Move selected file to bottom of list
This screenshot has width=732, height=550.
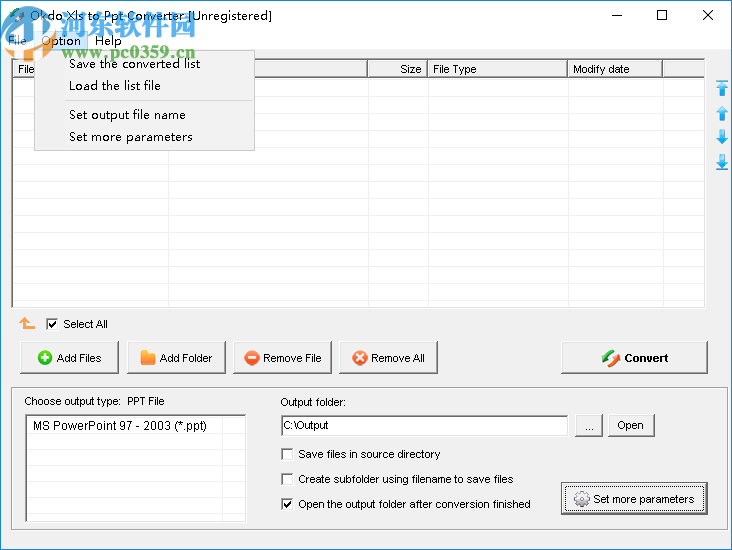pos(722,162)
